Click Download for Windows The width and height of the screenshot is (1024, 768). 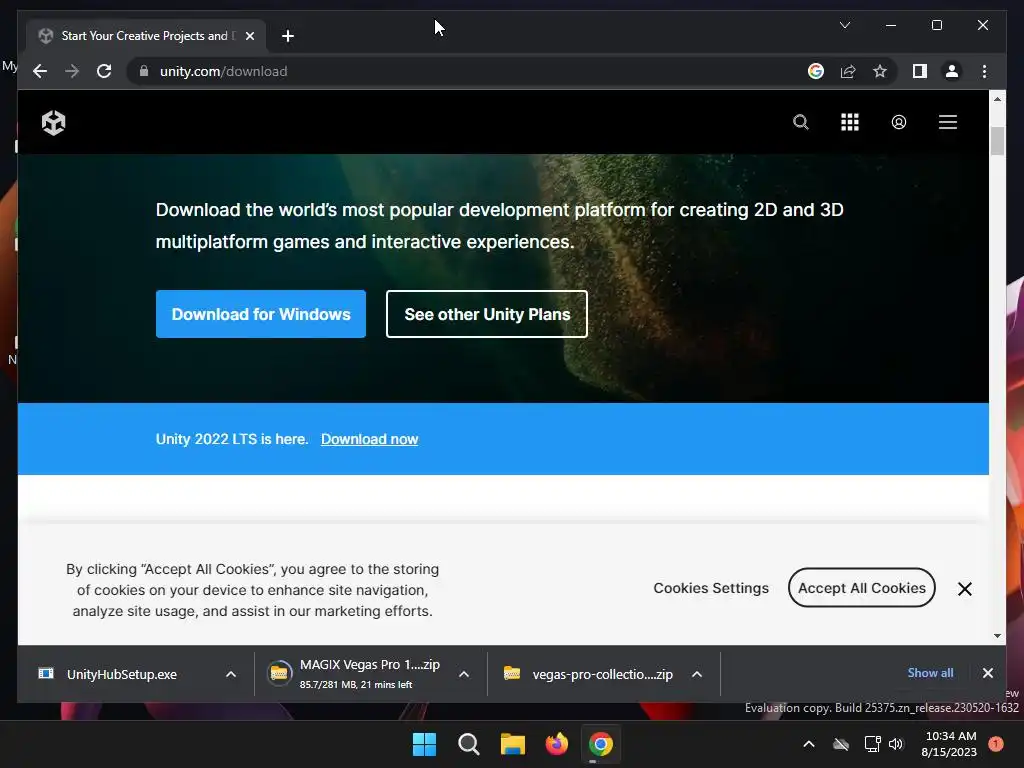tap(261, 314)
